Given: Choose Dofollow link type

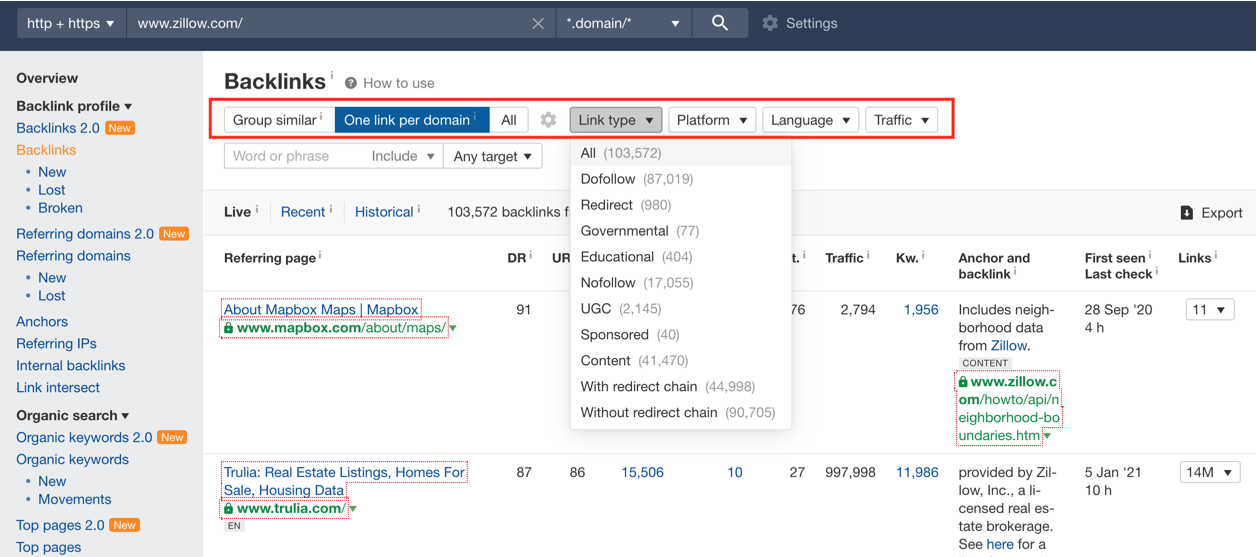Looking at the screenshot, I should 681,179.
